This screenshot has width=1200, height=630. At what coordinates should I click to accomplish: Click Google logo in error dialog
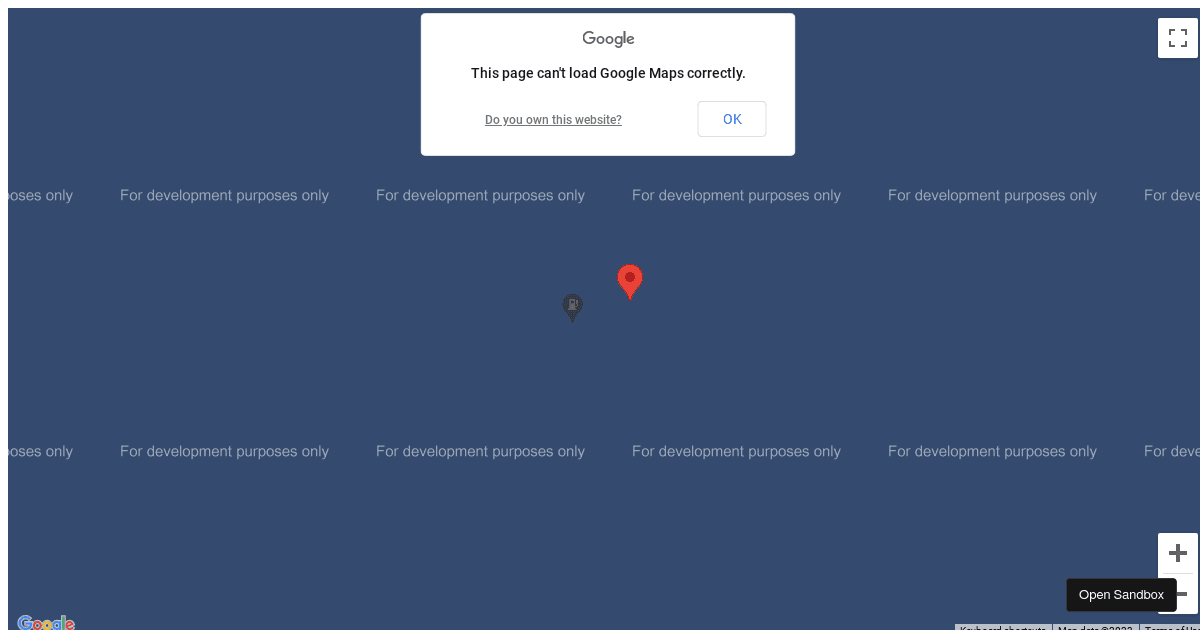pos(608,39)
